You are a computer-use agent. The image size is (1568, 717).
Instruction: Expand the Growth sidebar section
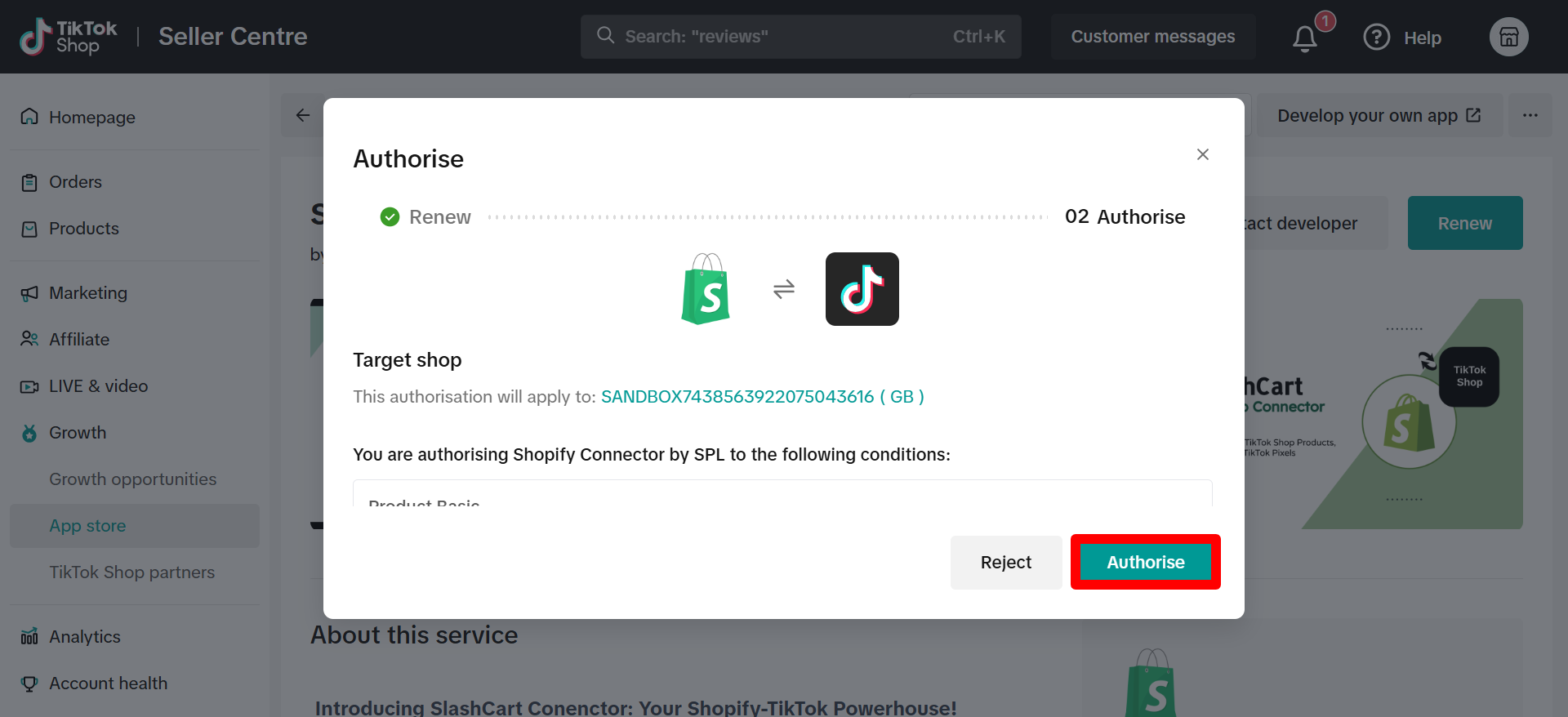pos(78,433)
